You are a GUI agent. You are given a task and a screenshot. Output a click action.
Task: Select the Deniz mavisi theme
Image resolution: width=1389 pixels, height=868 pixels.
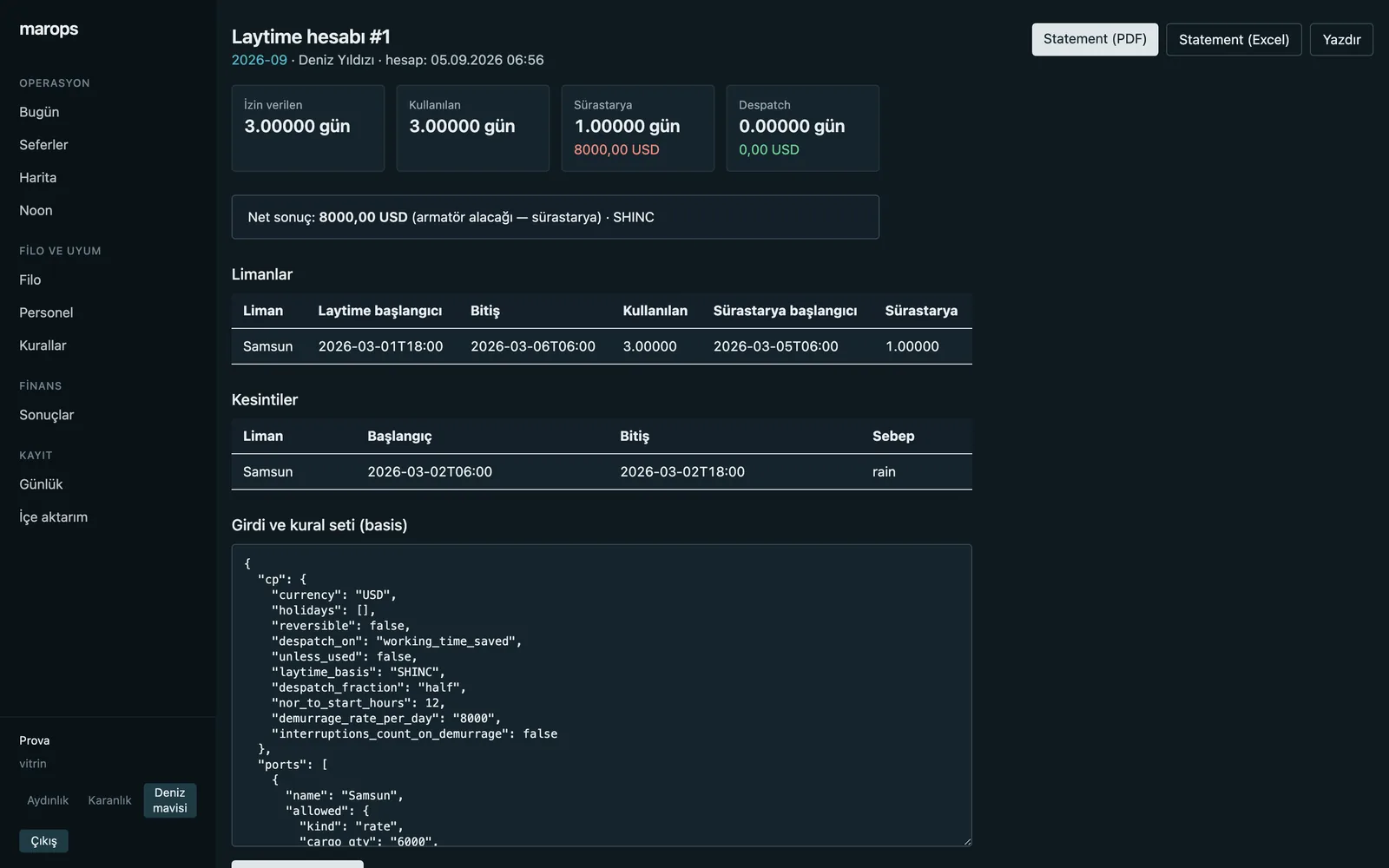170,800
